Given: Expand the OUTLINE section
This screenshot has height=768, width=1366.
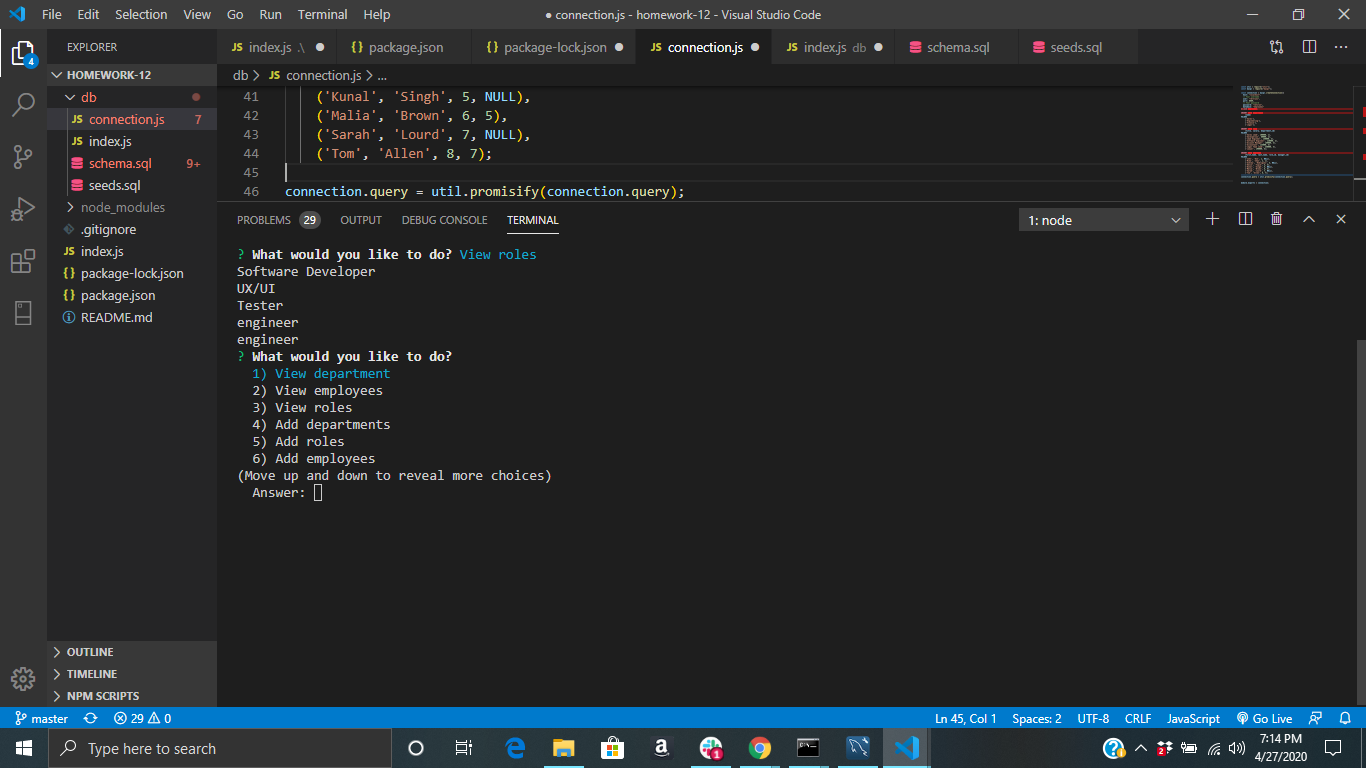Looking at the screenshot, I should coord(132,652).
